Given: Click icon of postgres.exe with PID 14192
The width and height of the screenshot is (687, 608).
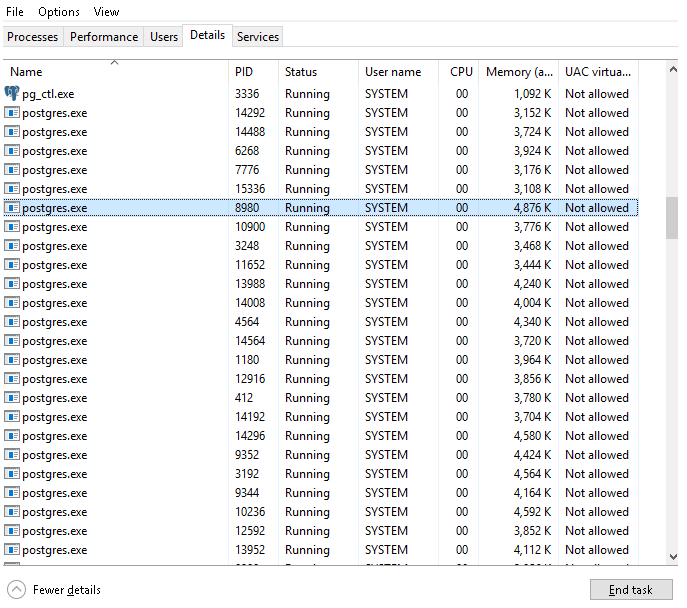Looking at the screenshot, I should click(12, 417).
